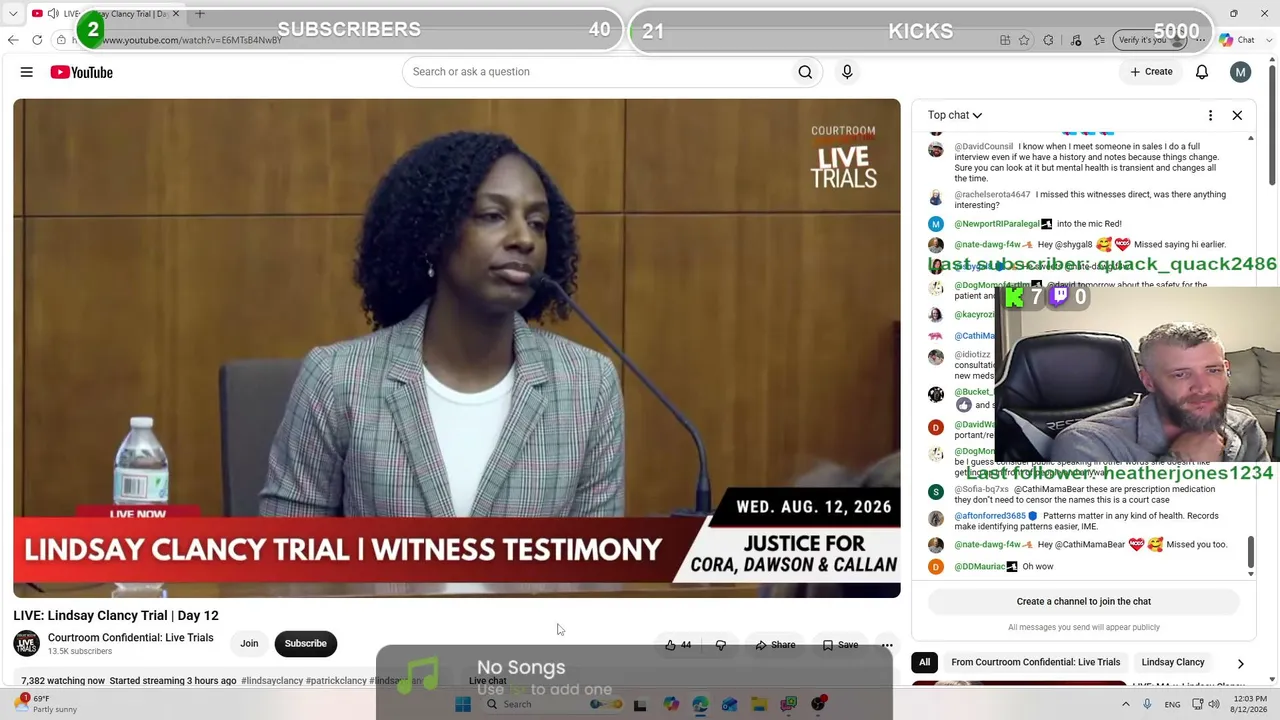The image size is (1280, 720).
Task: Add page to favorites with the star
Action: coord(1024,40)
